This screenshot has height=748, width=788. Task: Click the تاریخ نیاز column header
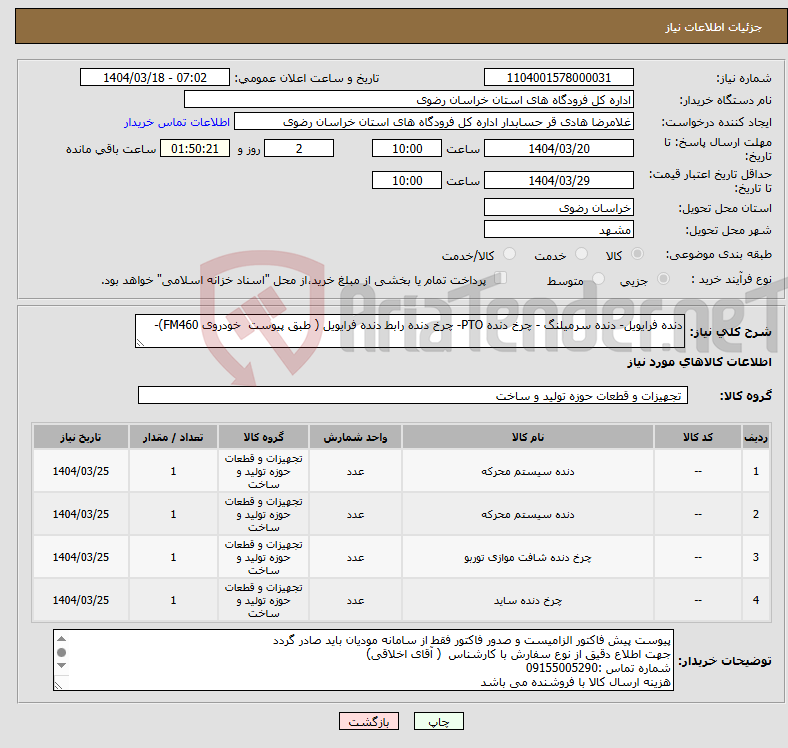click(81, 437)
